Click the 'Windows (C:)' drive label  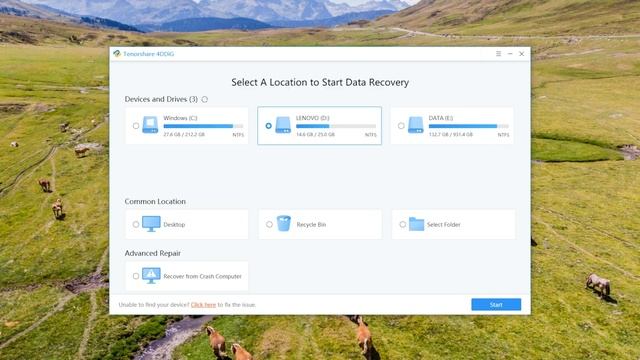(x=180, y=118)
